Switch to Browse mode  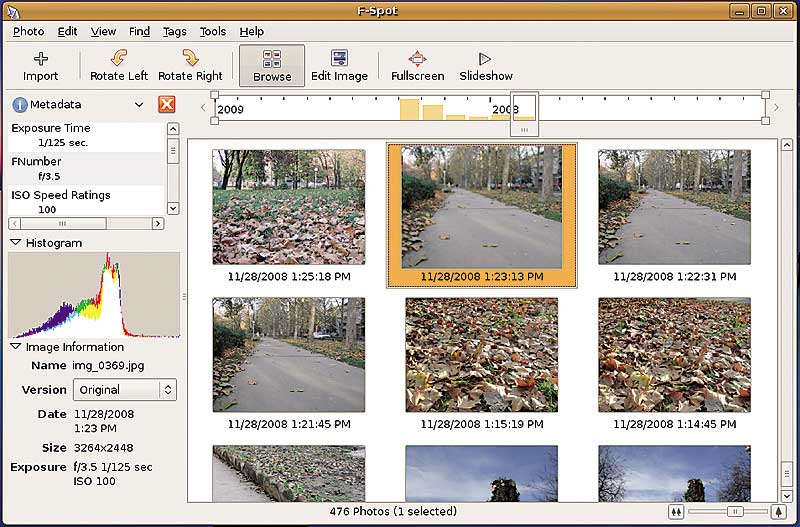coord(272,66)
